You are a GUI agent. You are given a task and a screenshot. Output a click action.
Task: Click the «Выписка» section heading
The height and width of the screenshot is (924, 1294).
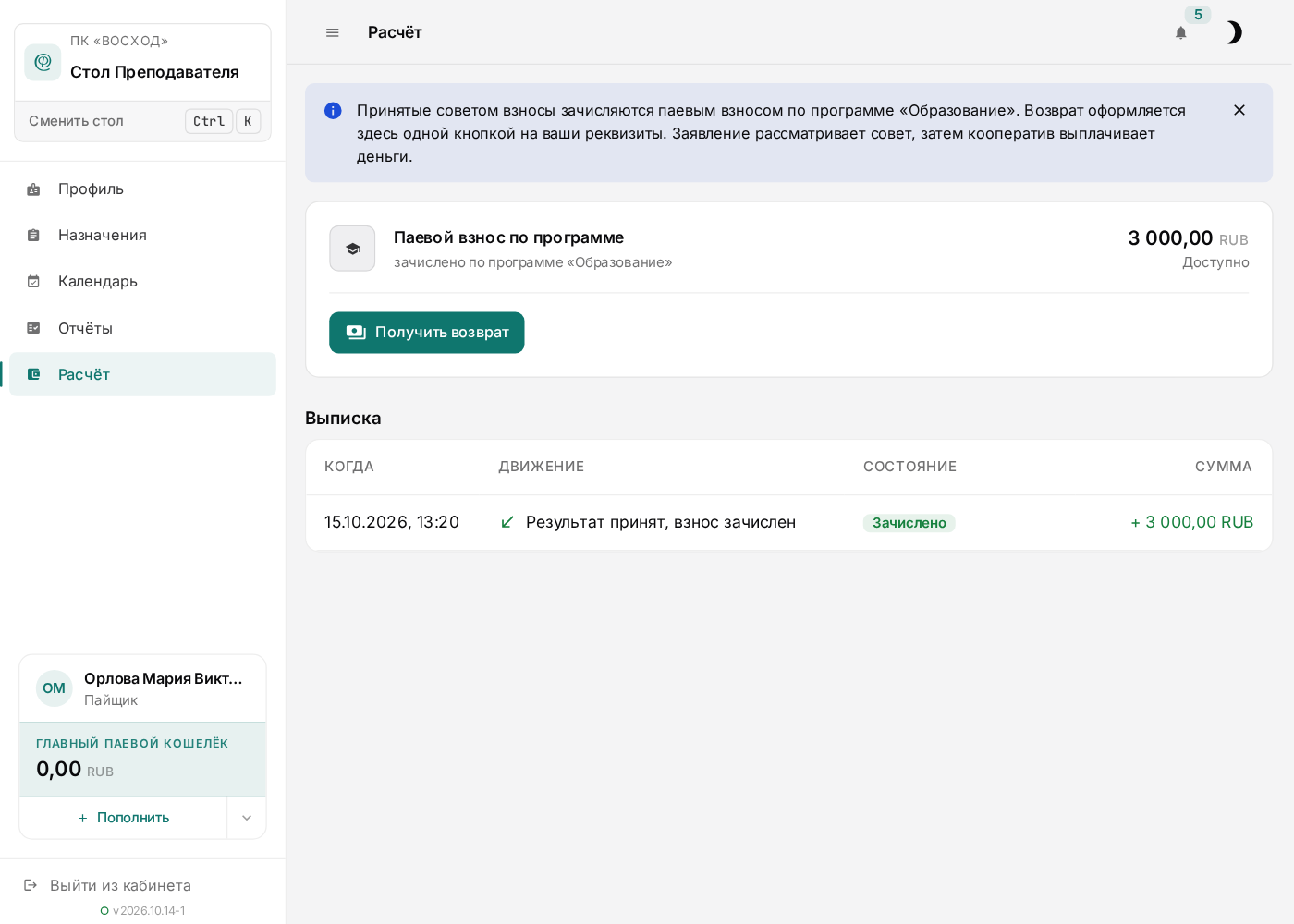pos(343,419)
